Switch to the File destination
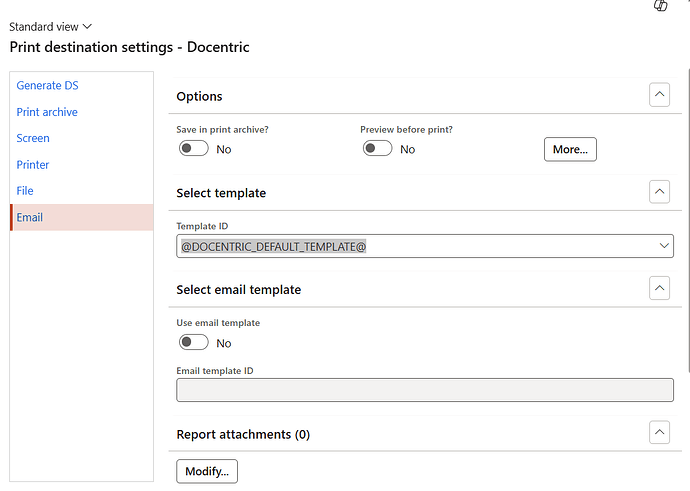This screenshot has height=491, width=690. (x=25, y=191)
